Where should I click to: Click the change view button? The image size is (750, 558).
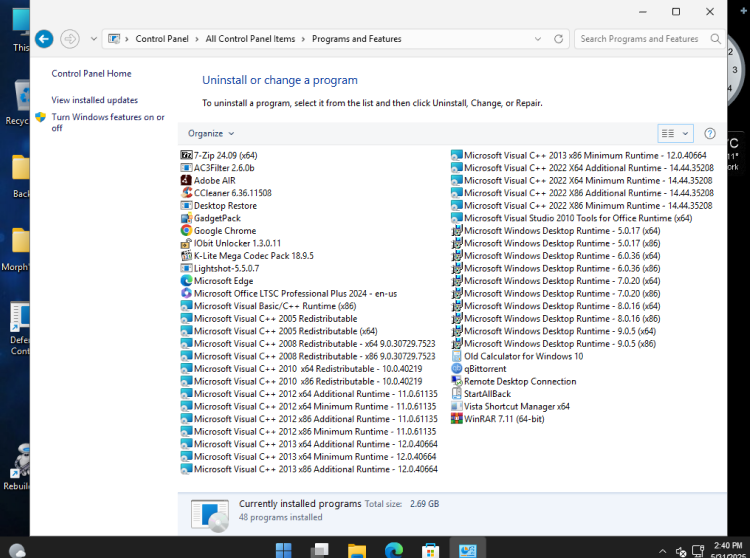click(668, 133)
